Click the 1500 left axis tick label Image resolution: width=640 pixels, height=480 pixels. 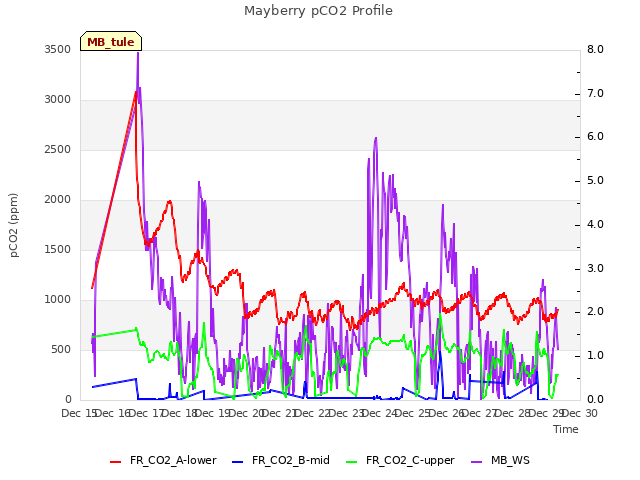coord(58,249)
